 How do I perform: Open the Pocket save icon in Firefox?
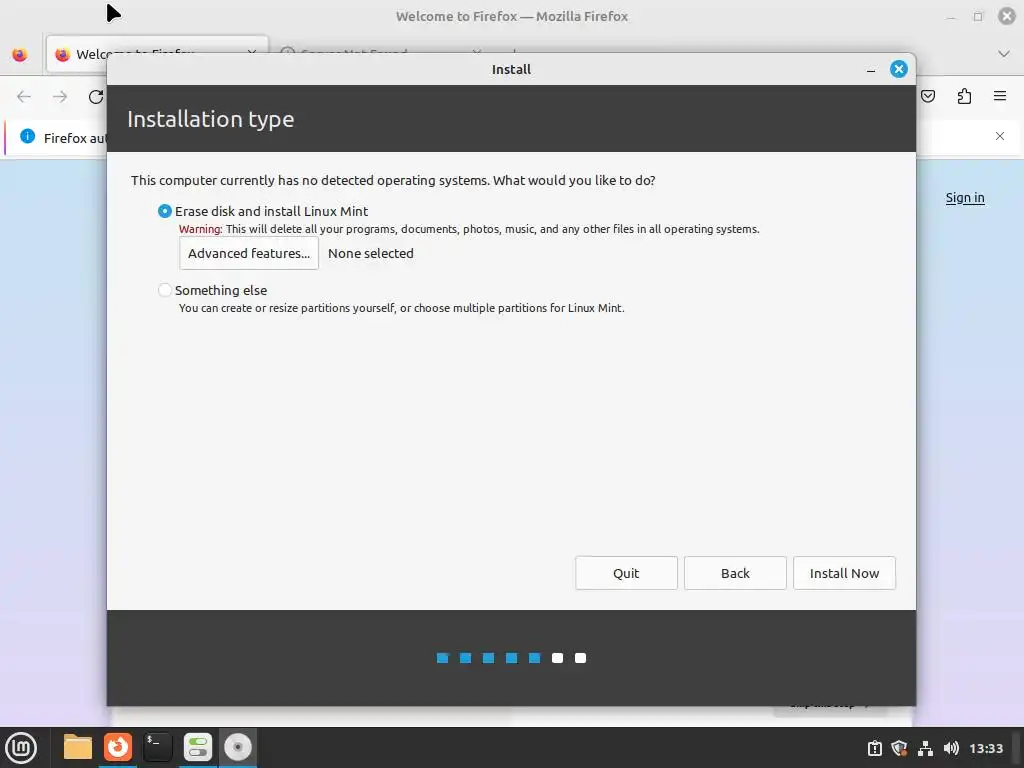tap(928, 97)
